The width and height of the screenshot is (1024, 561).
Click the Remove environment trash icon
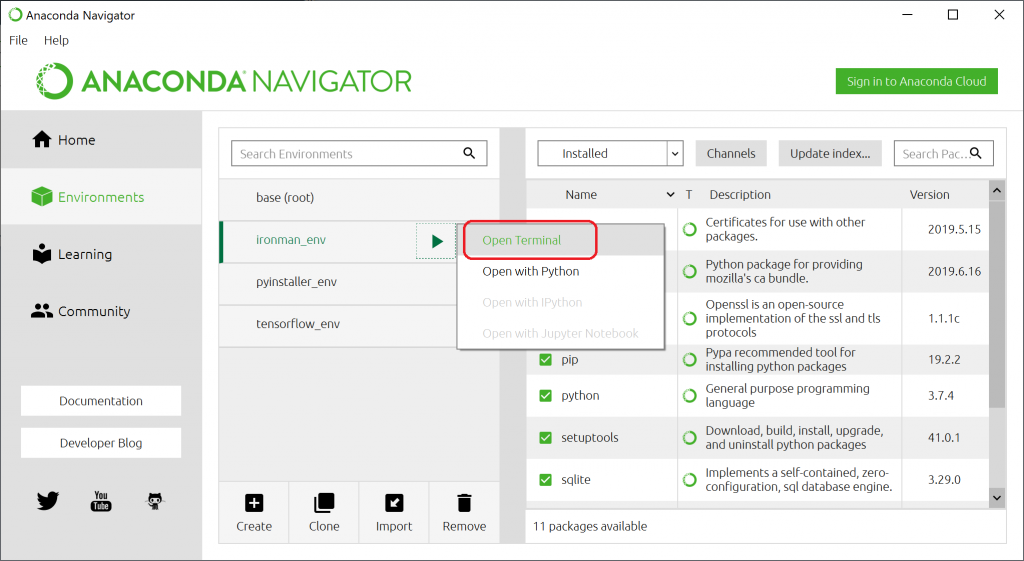pos(464,503)
